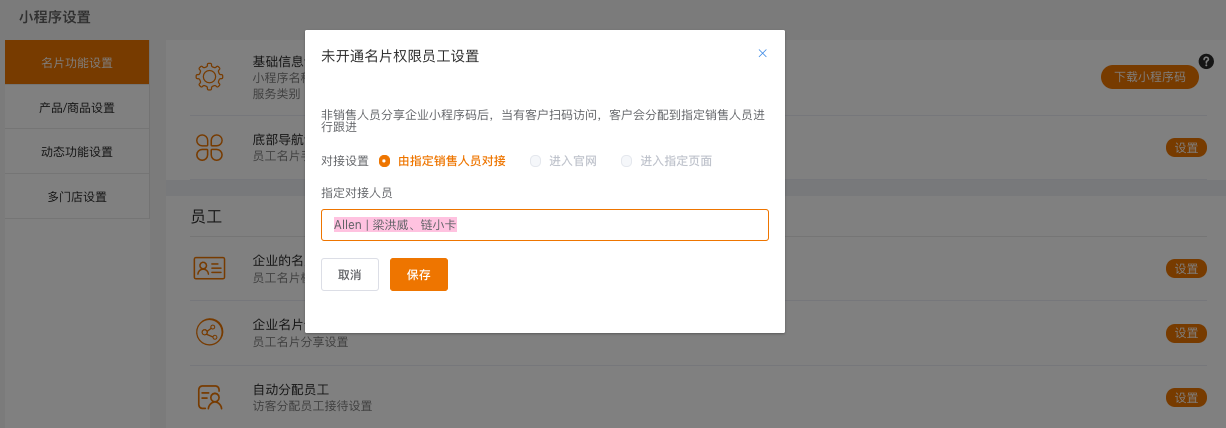The width and height of the screenshot is (1226, 428).
Task: Open the 多门店设置 tab
Action: (77, 197)
